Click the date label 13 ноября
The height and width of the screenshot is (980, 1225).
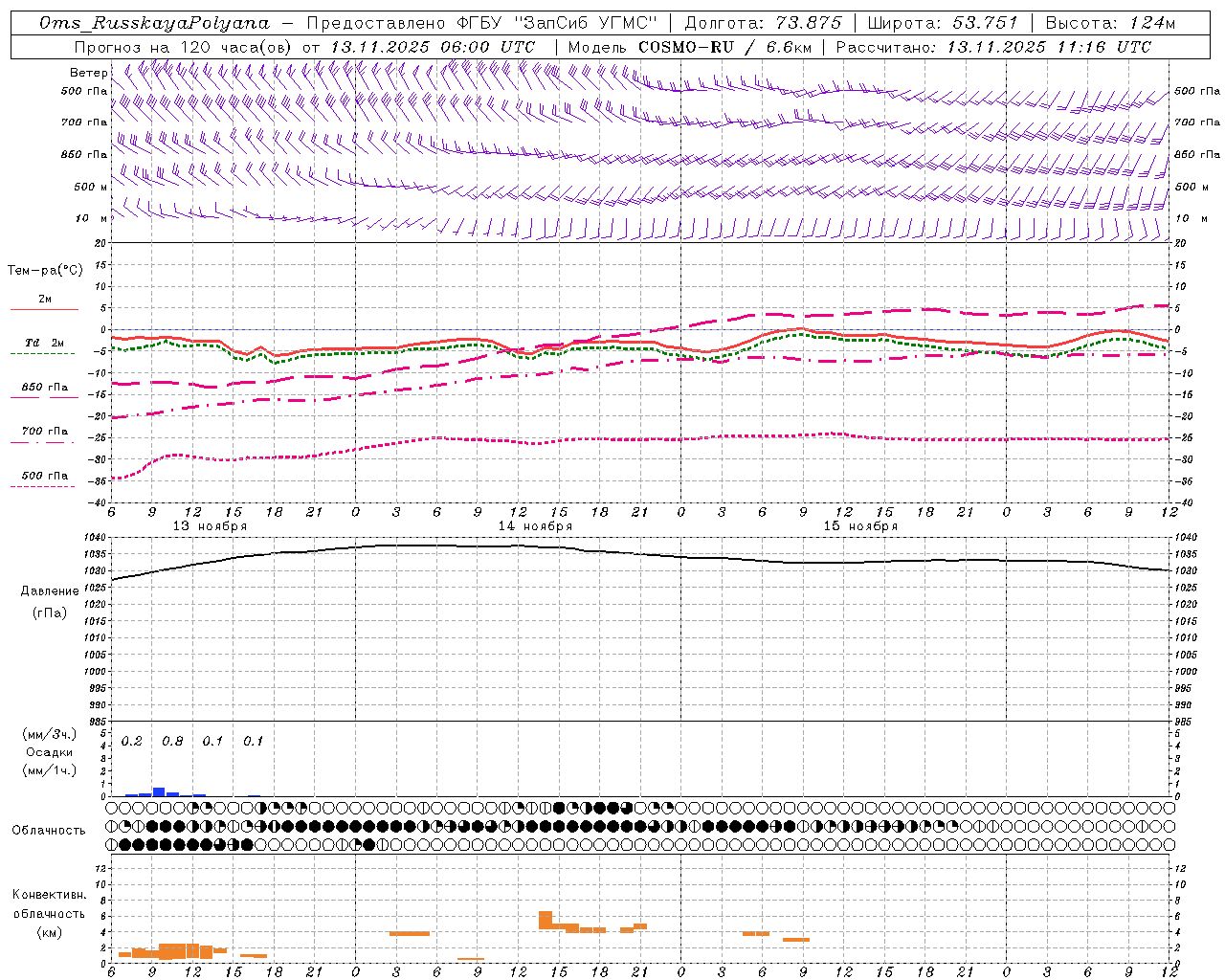(x=210, y=526)
